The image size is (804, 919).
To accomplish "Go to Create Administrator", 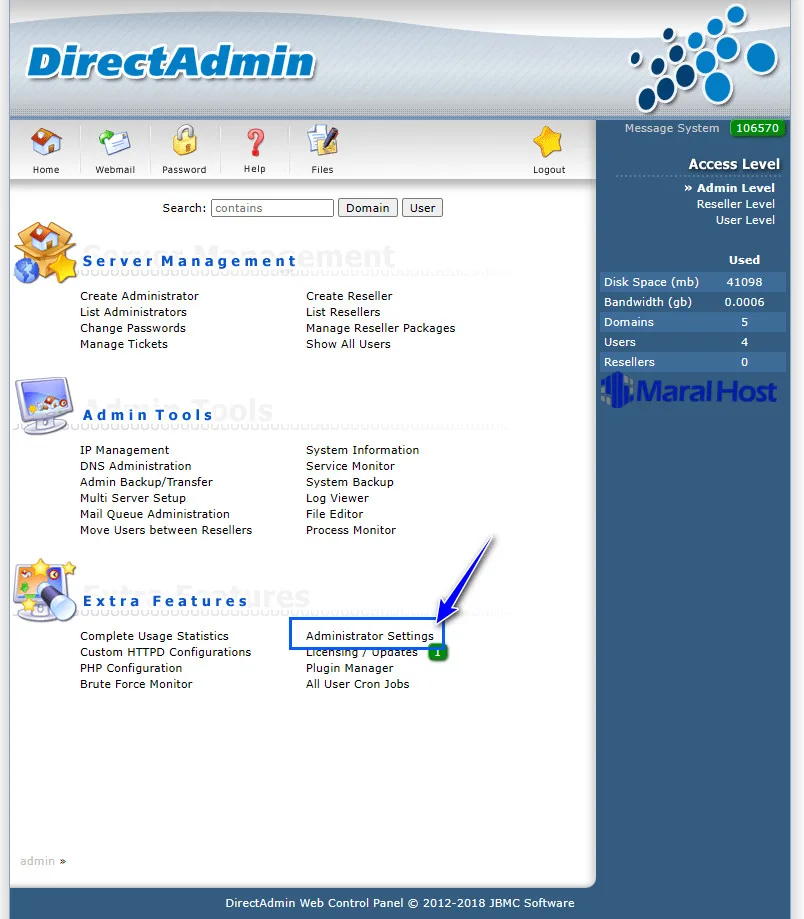I will click(139, 296).
